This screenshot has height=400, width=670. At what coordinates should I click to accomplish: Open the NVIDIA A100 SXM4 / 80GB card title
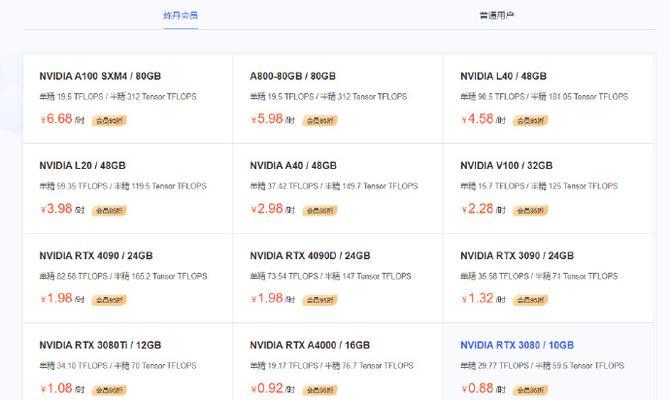coord(100,76)
